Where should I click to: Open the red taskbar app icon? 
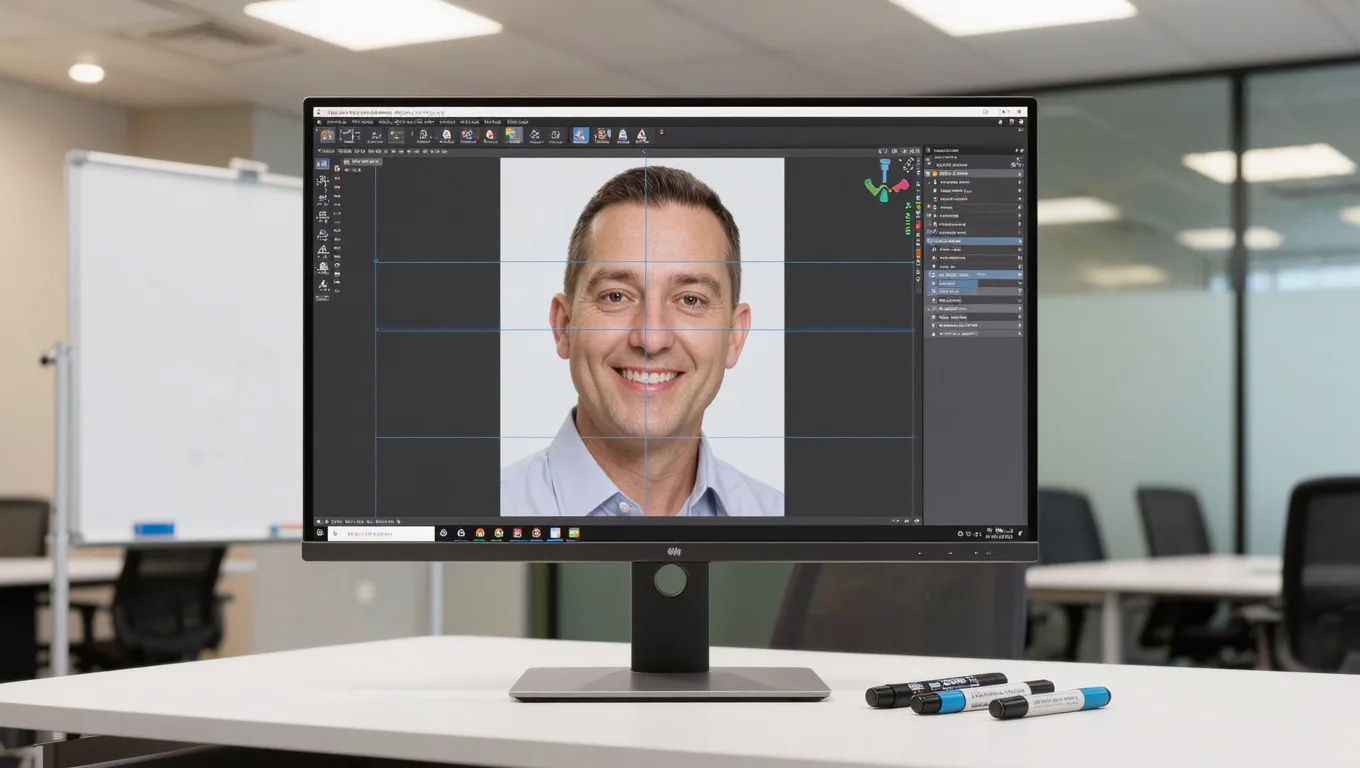coord(518,533)
